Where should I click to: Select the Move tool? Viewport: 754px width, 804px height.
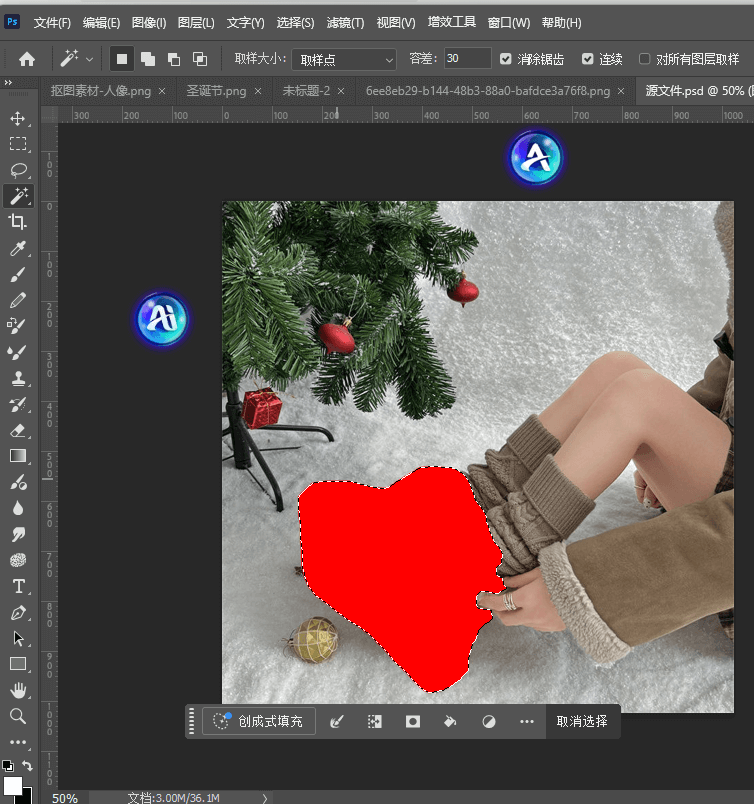[x=18, y=119]
